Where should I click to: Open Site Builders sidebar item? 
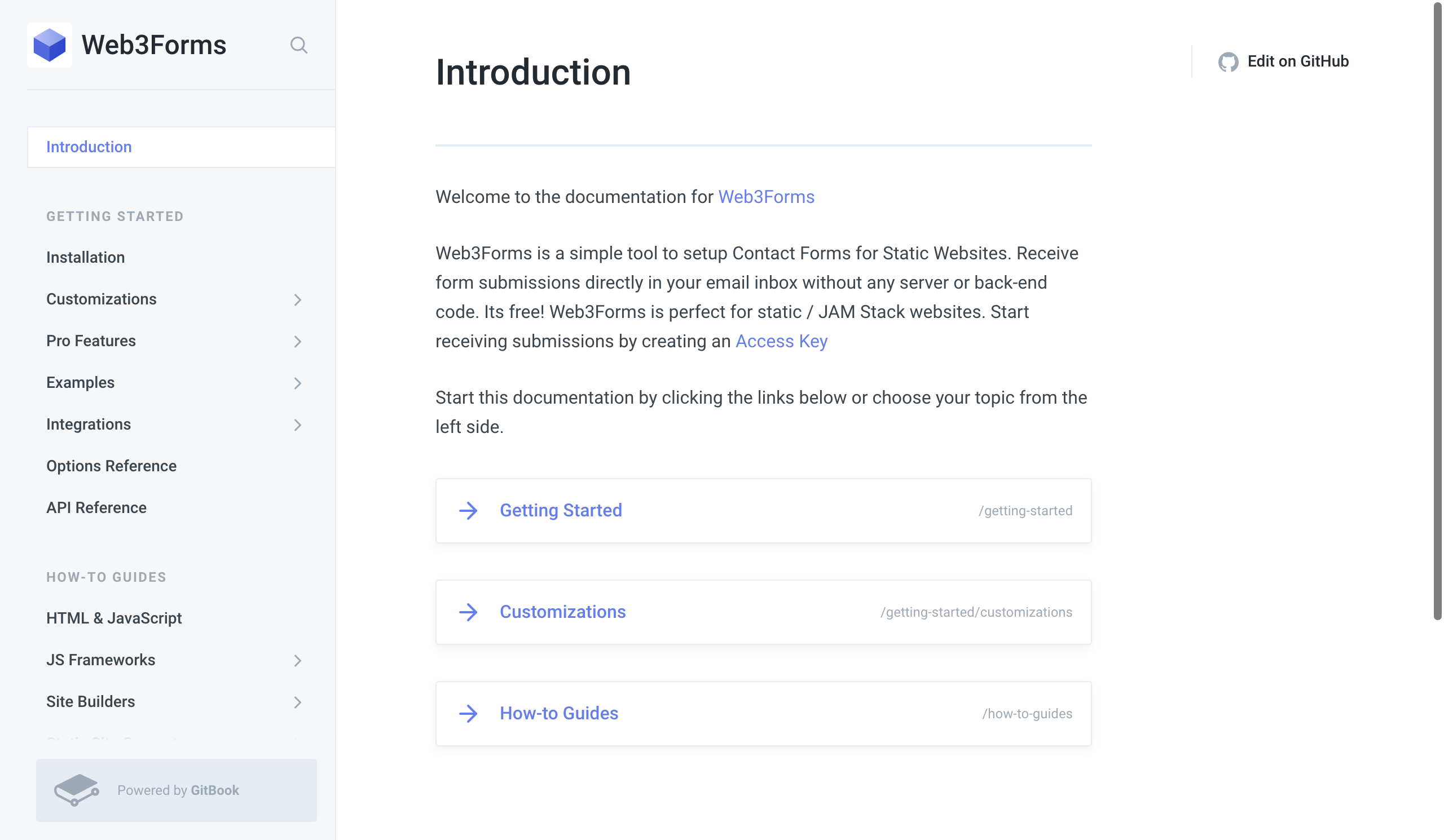click(x=91, y=702)
